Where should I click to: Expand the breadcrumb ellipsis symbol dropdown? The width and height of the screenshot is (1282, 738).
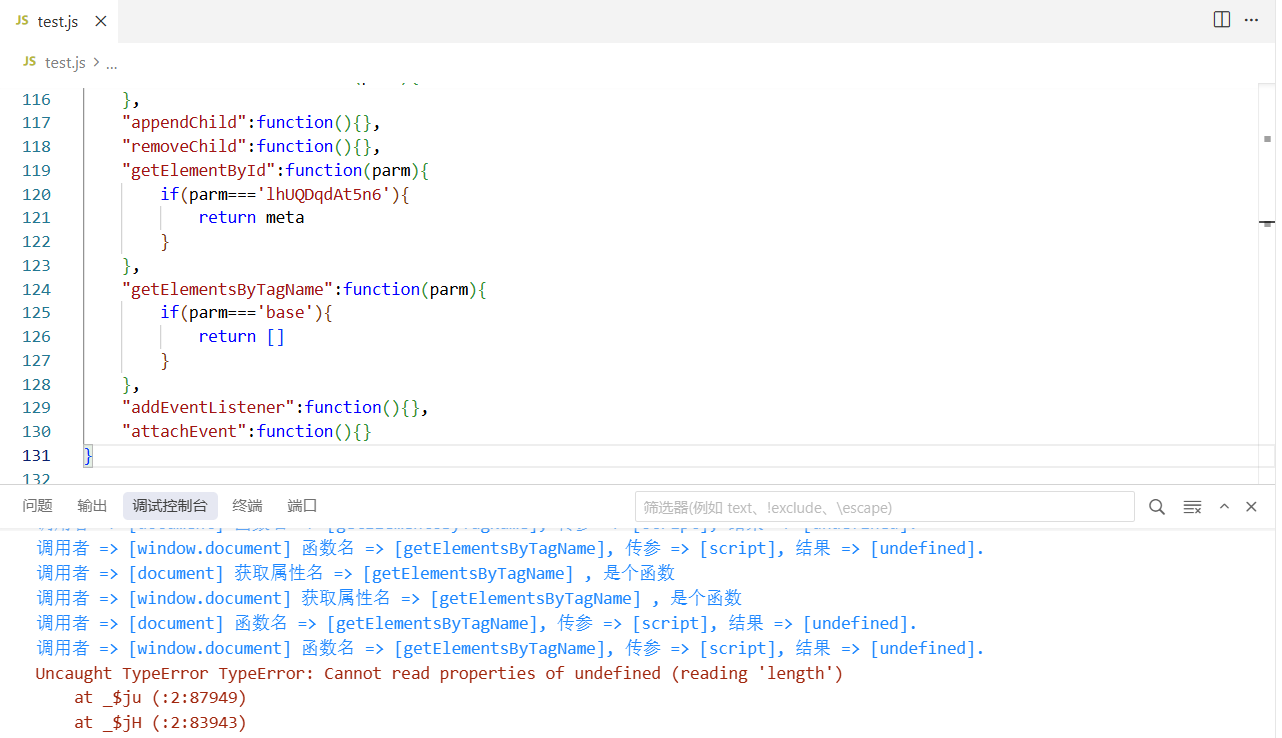point(112,63)
